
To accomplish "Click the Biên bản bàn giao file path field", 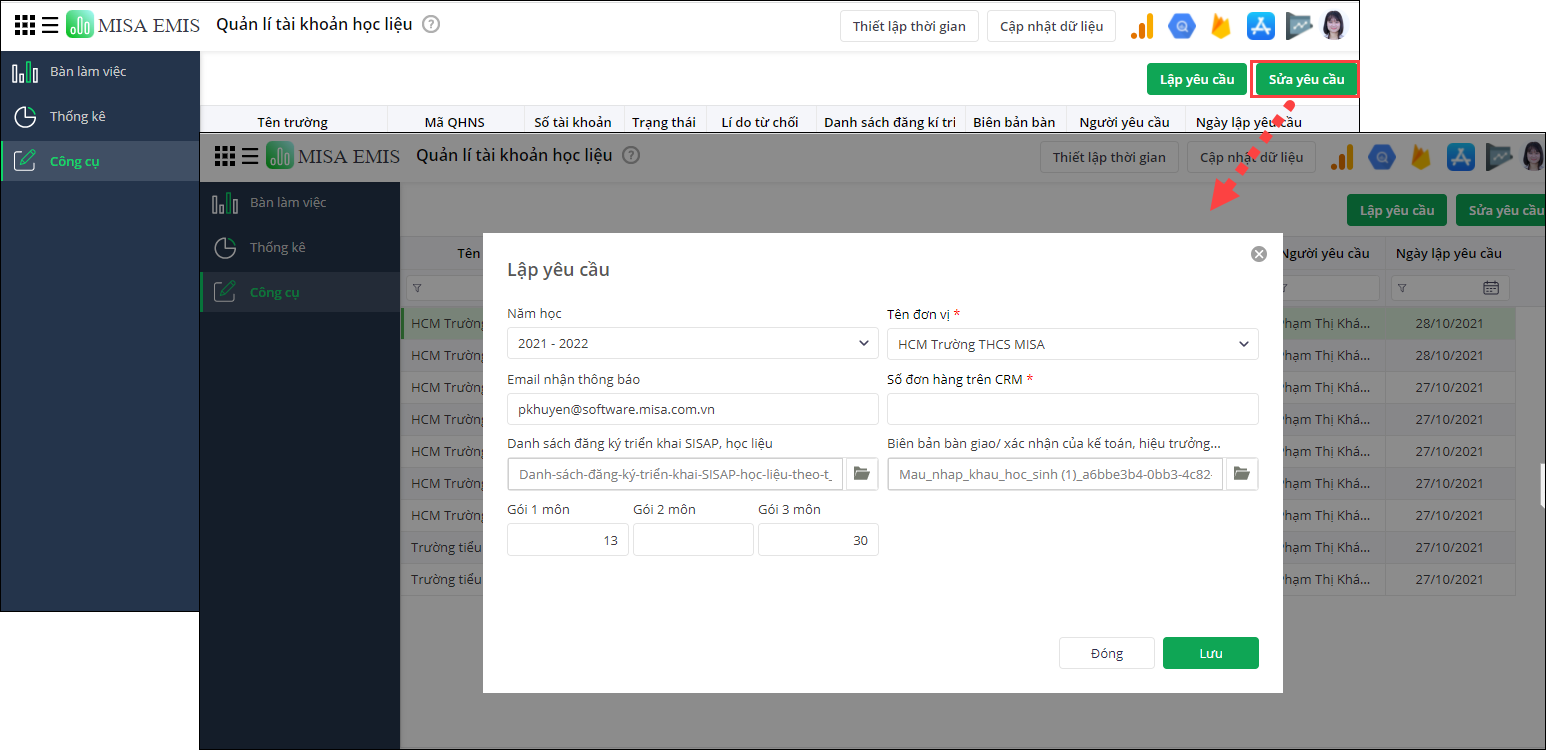I will pyautogui.click(x=1055, y=474).
